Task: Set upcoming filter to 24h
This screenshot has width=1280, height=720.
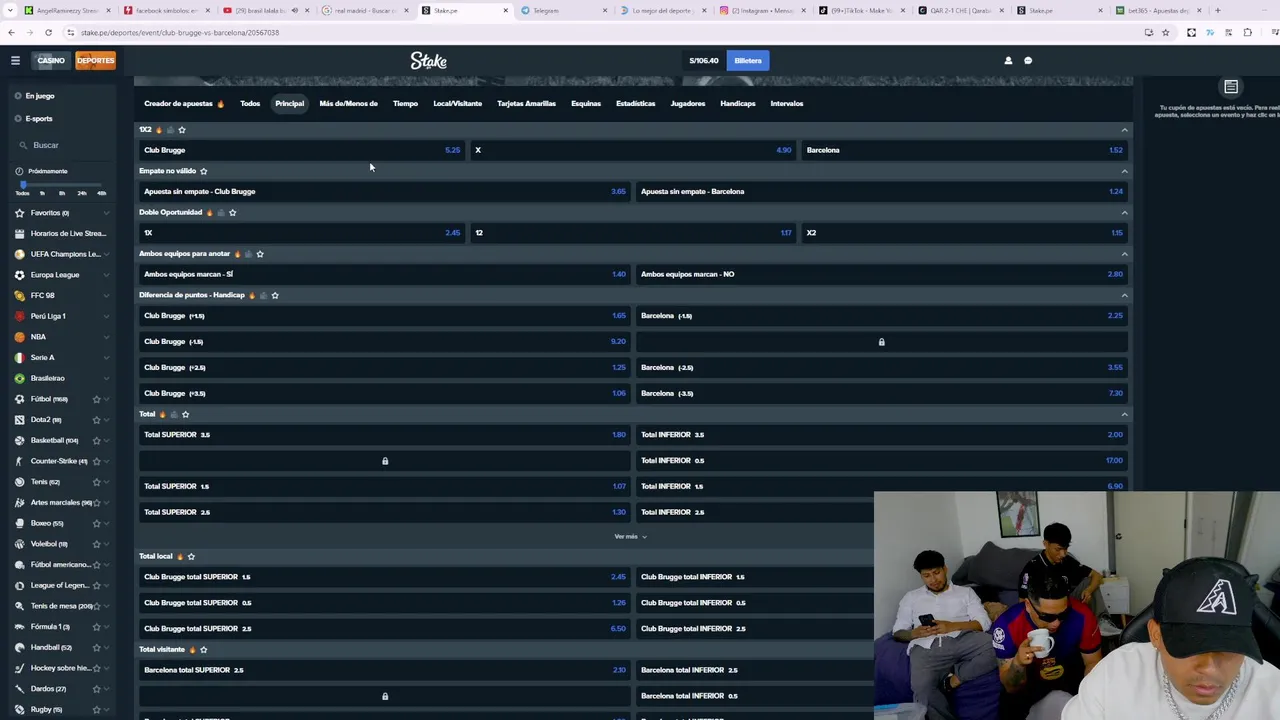Action: pos(81,193)
